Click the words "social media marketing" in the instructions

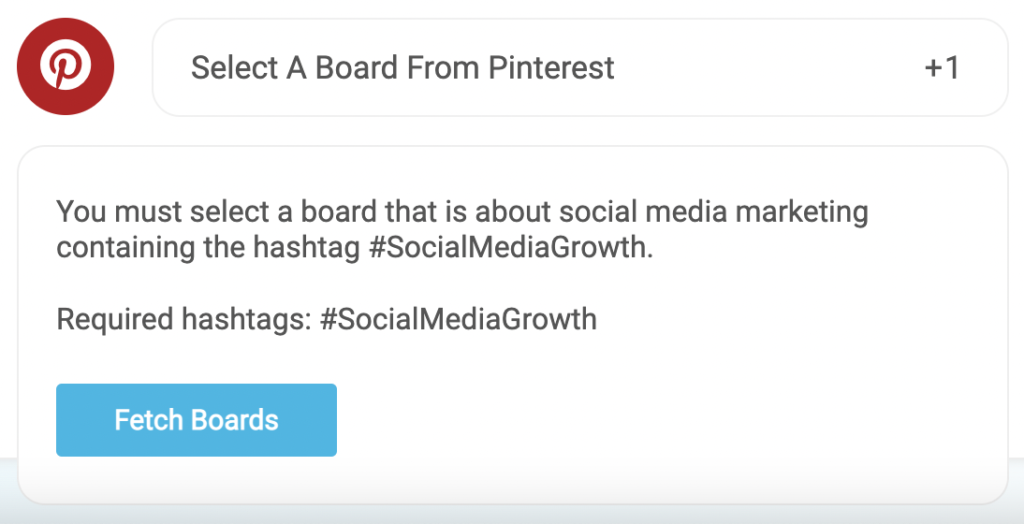714,212
